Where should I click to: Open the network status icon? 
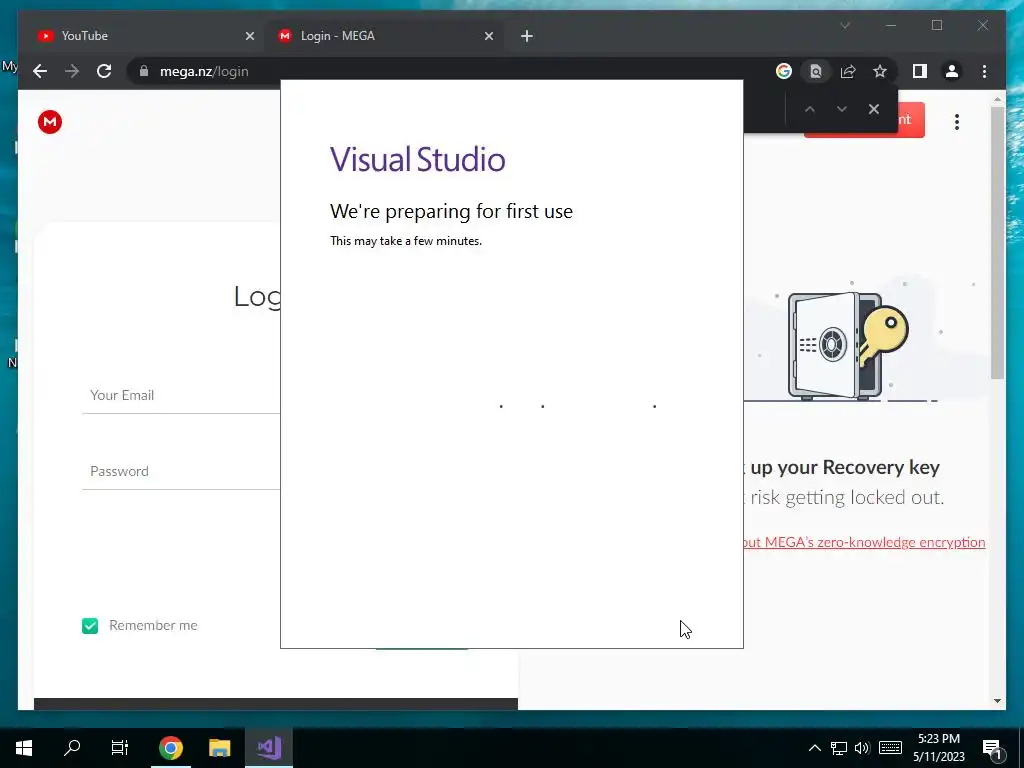(839, 748)
